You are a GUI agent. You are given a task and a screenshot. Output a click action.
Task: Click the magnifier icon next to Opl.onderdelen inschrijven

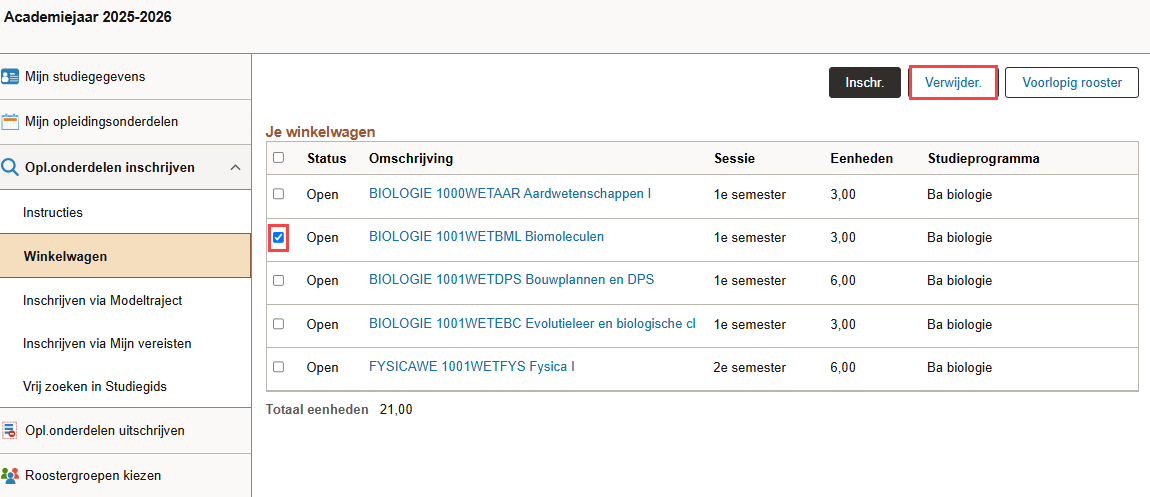tap(10, 167)
